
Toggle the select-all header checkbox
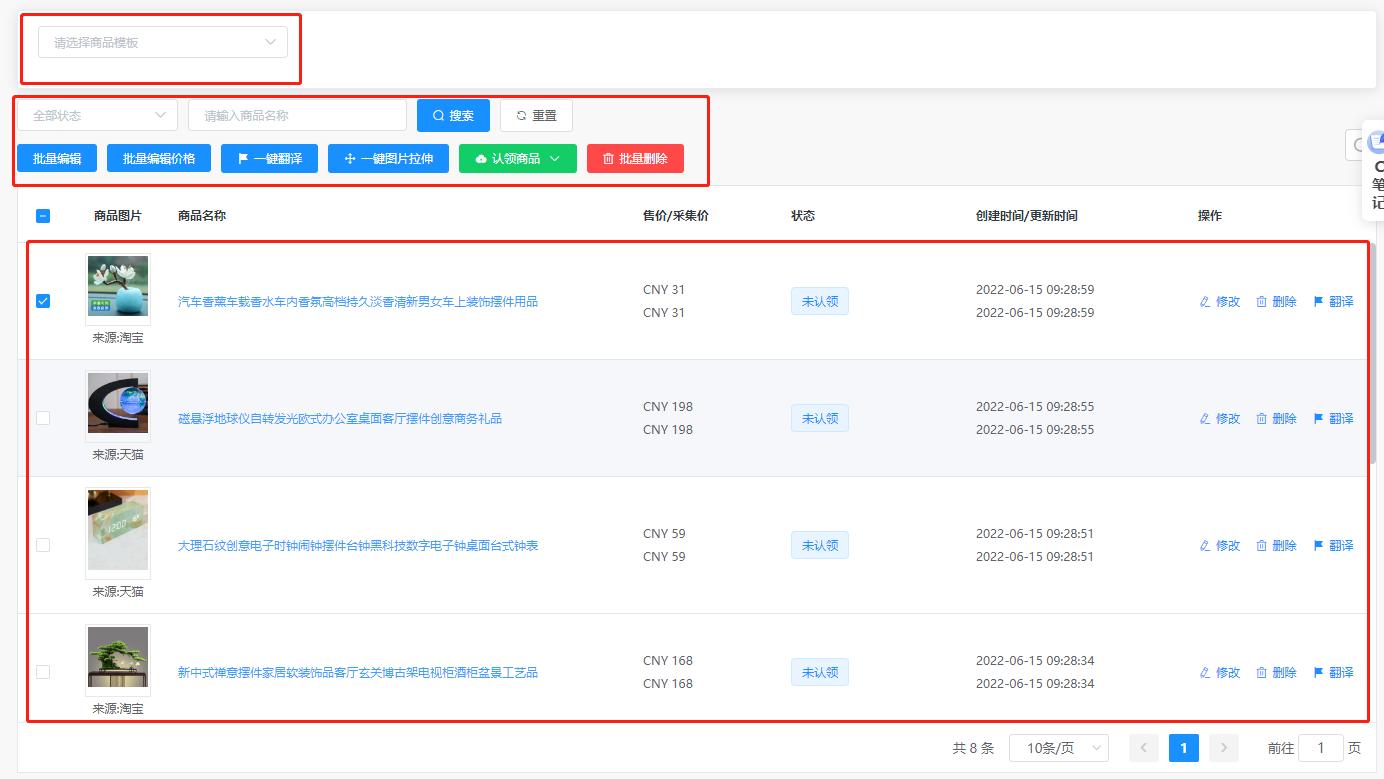point(43,216)
